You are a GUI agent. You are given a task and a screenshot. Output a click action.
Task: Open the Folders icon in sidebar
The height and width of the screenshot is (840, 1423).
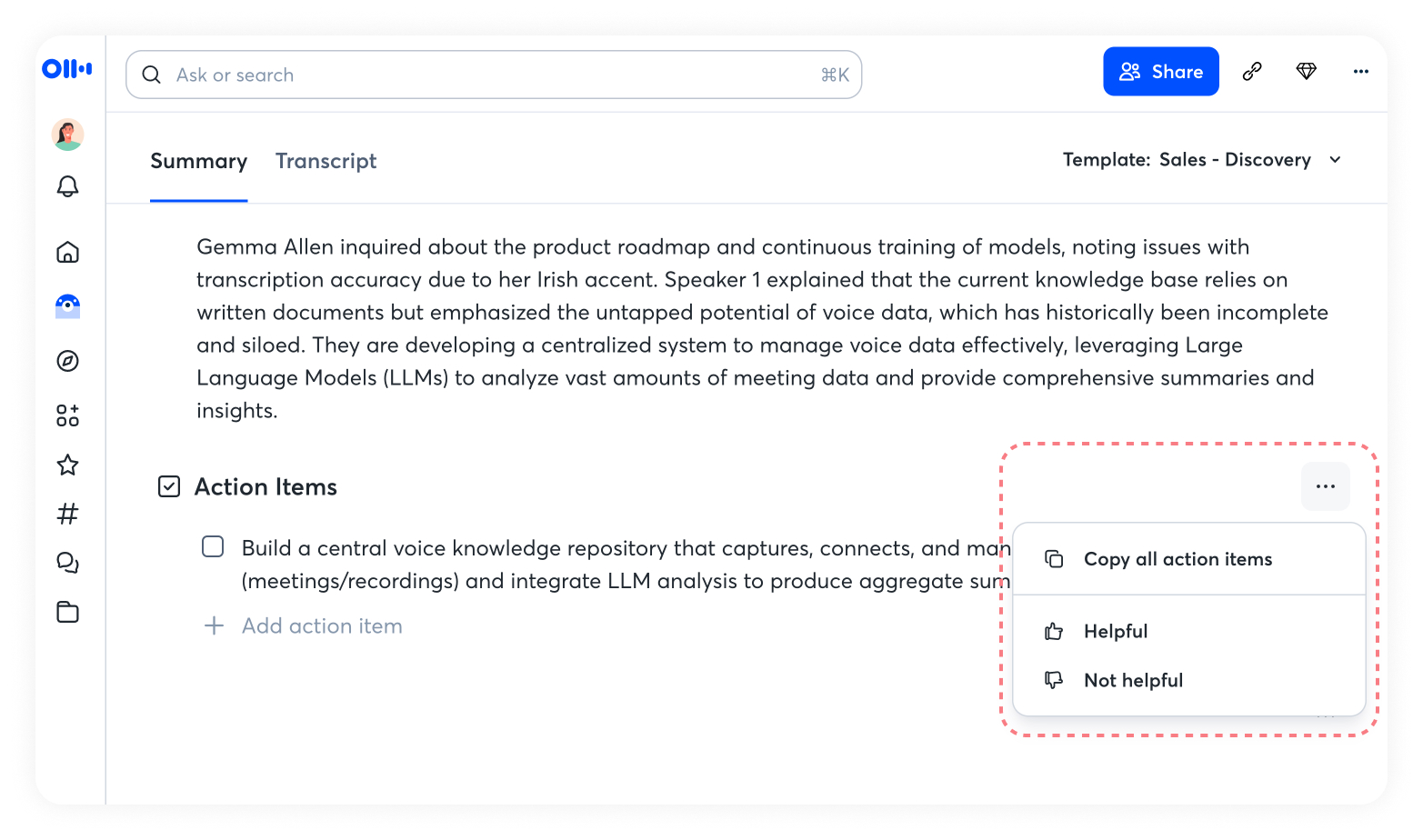(67, 612)
